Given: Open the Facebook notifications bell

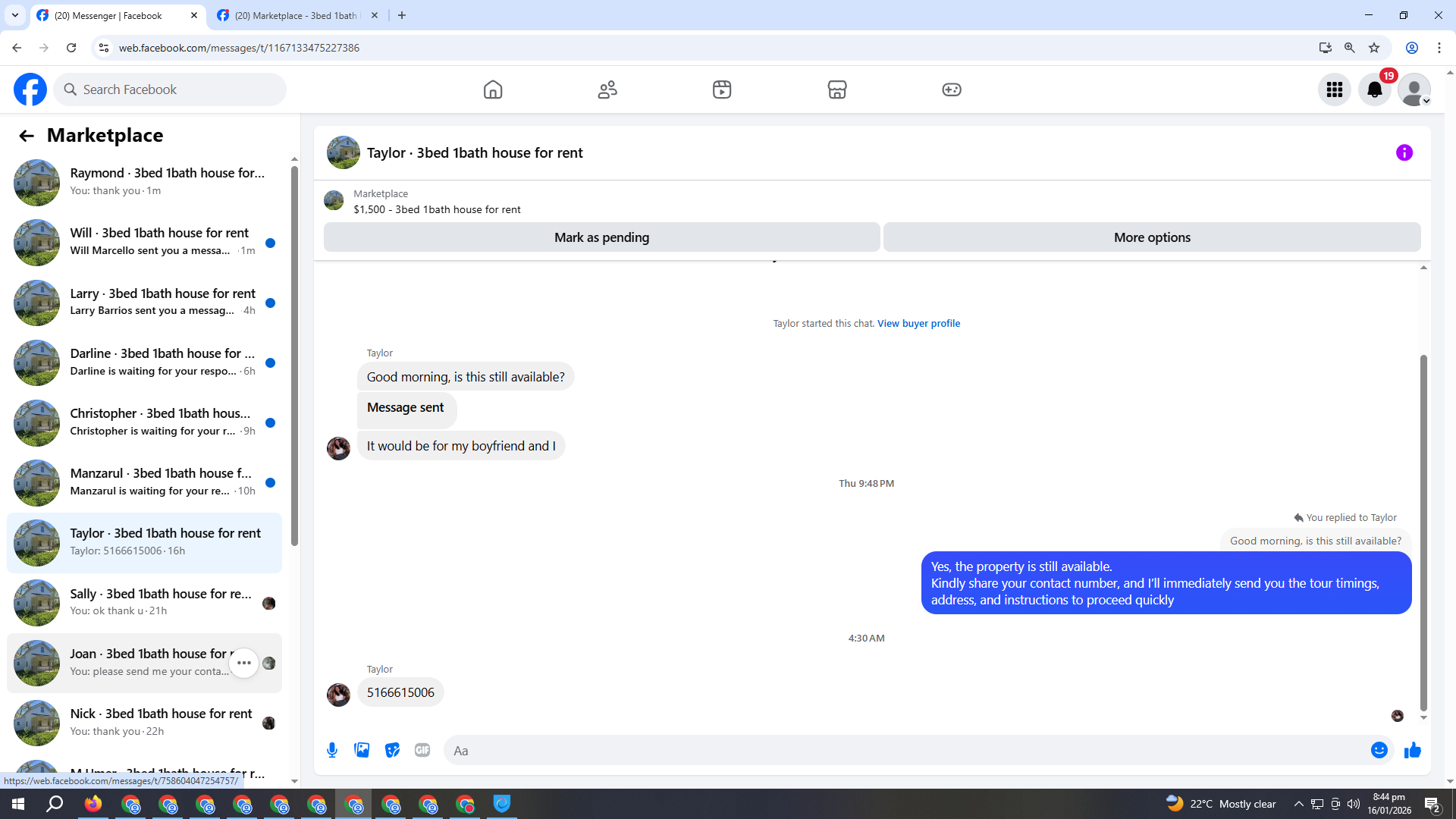Looking at the screenshot, I should point(1374,89).
